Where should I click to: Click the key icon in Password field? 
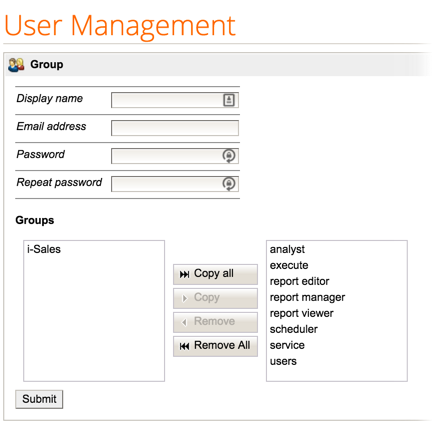point(229,156)
